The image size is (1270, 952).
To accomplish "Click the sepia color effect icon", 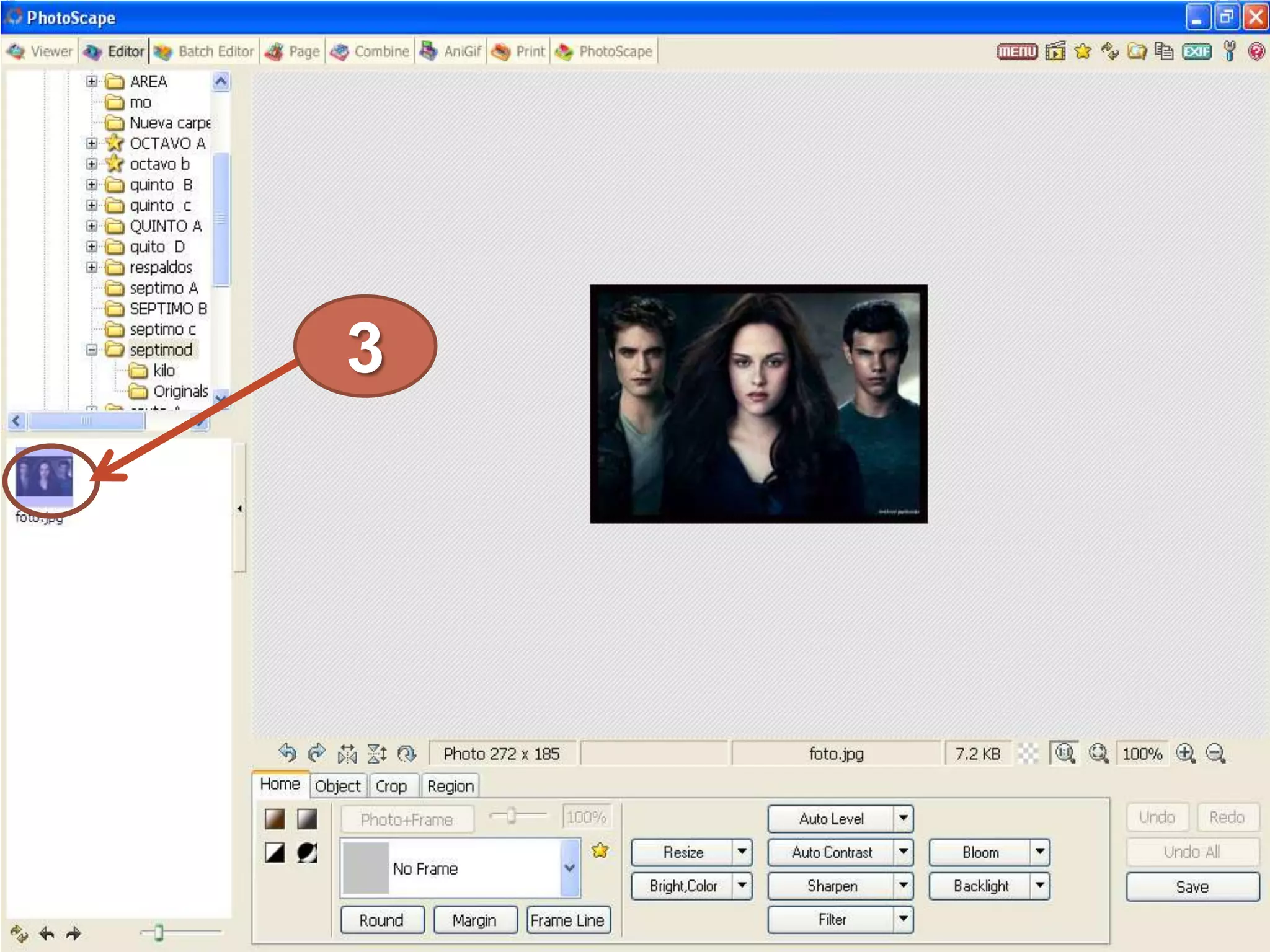I will (x=275, y=819).
